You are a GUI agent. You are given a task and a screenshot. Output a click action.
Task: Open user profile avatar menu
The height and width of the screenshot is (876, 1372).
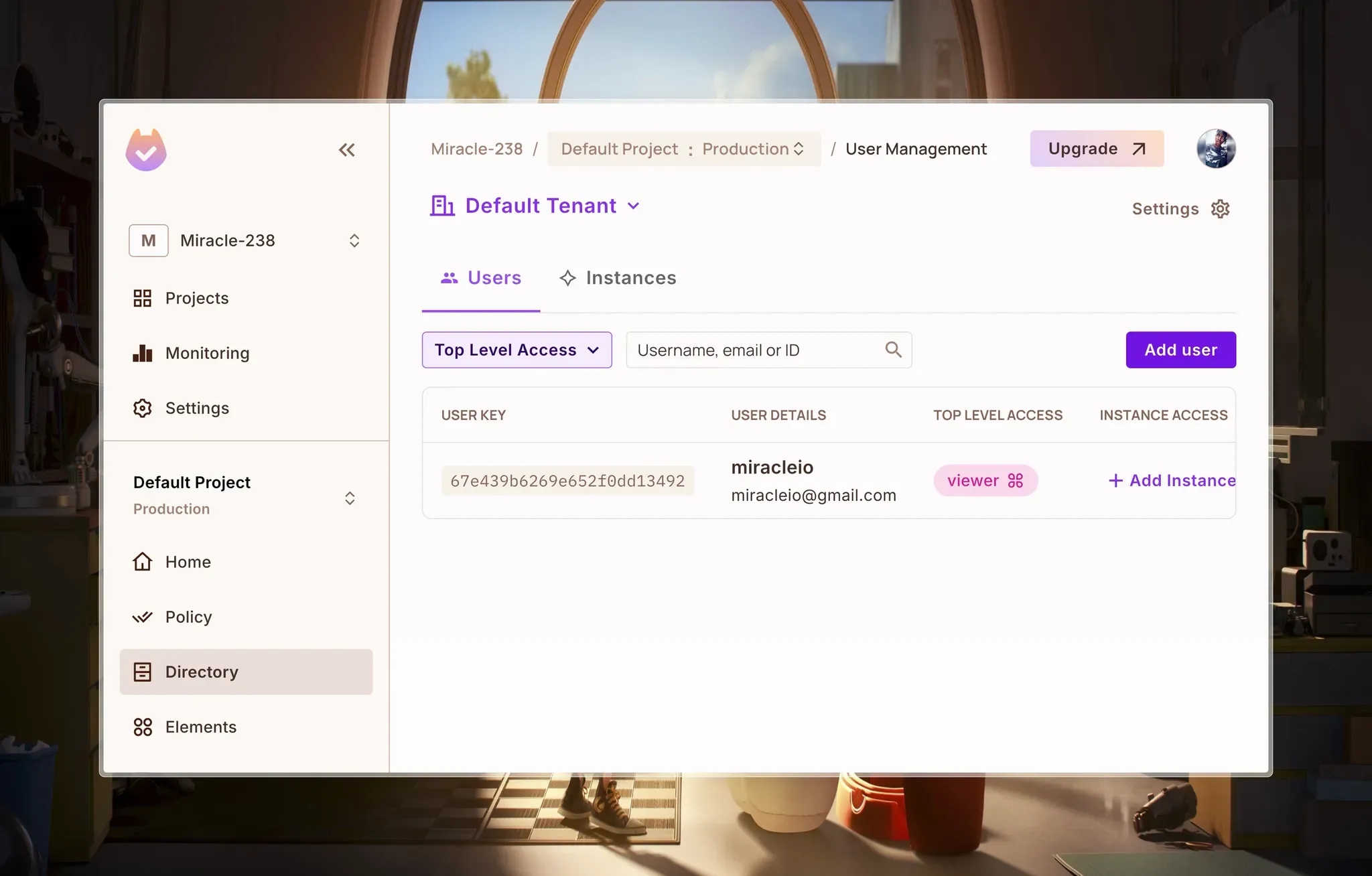click(1215, 149)
